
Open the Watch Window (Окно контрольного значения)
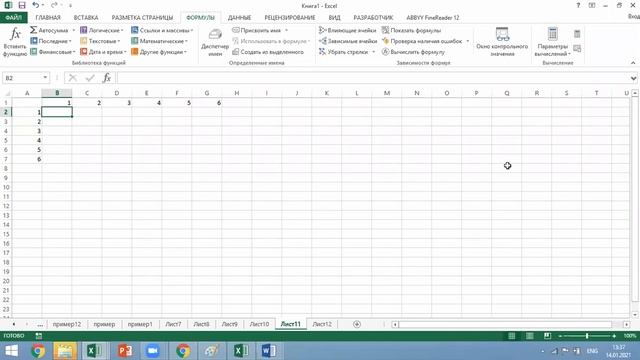[502, 42]
